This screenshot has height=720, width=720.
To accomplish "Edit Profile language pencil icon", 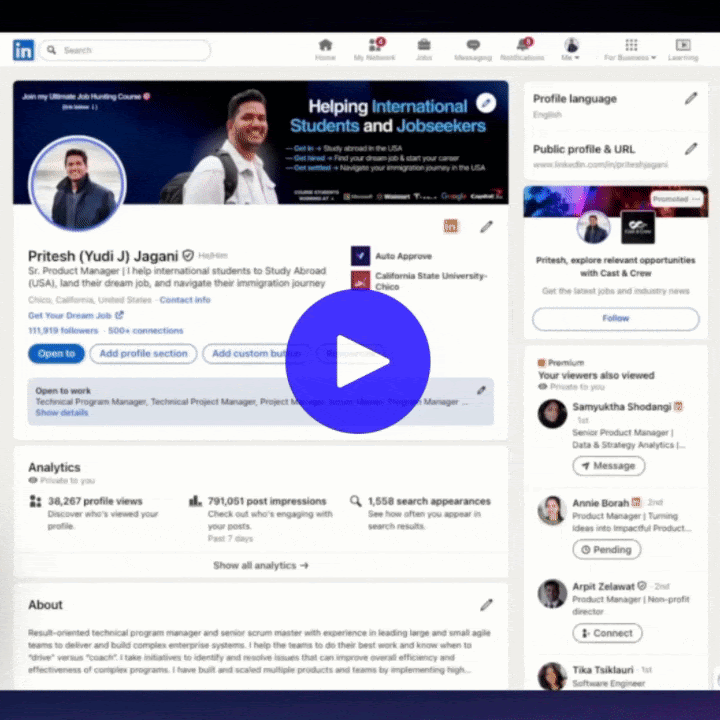I will tap(691, 98).
